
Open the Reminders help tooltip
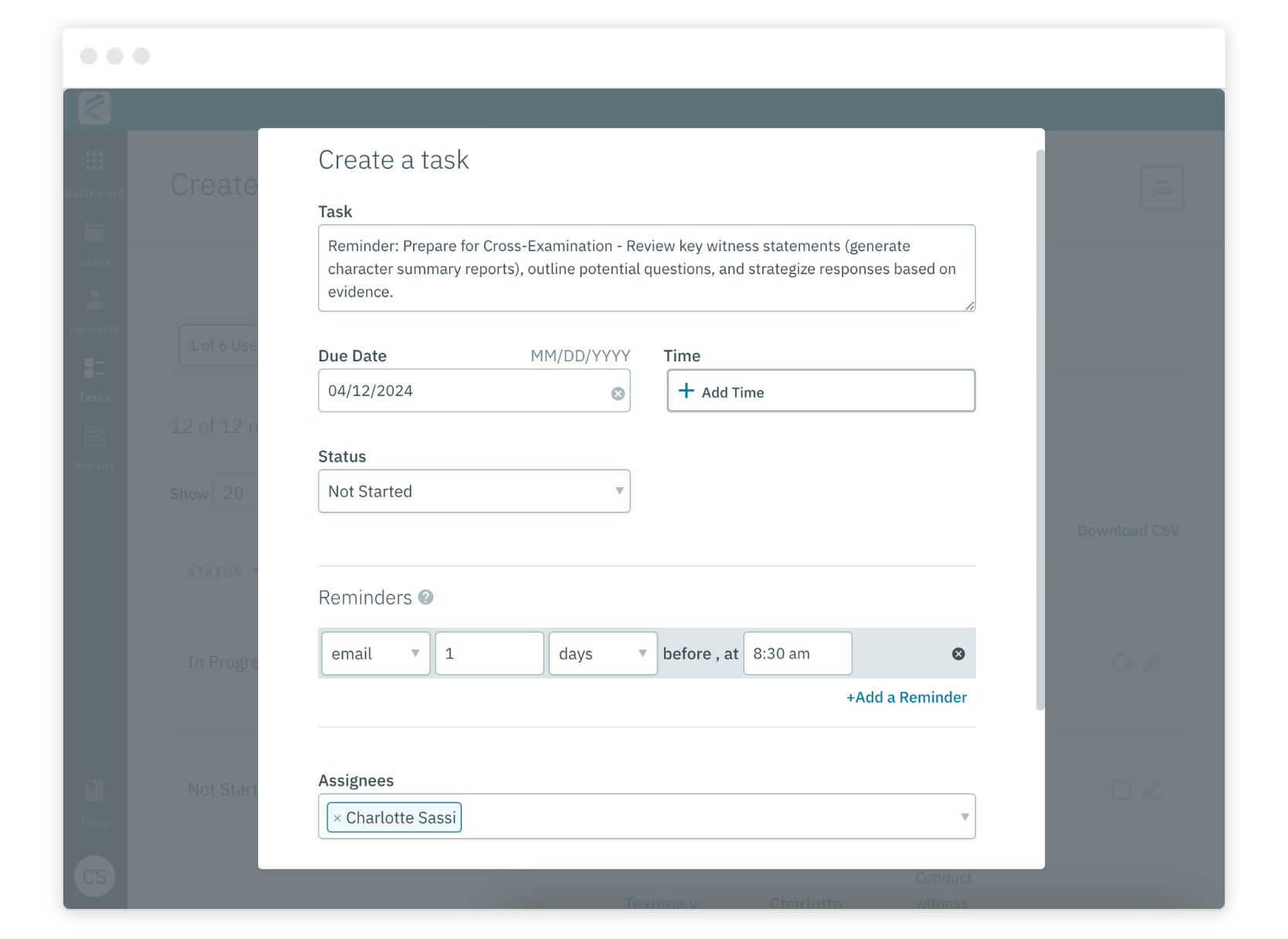coord(425,596)
